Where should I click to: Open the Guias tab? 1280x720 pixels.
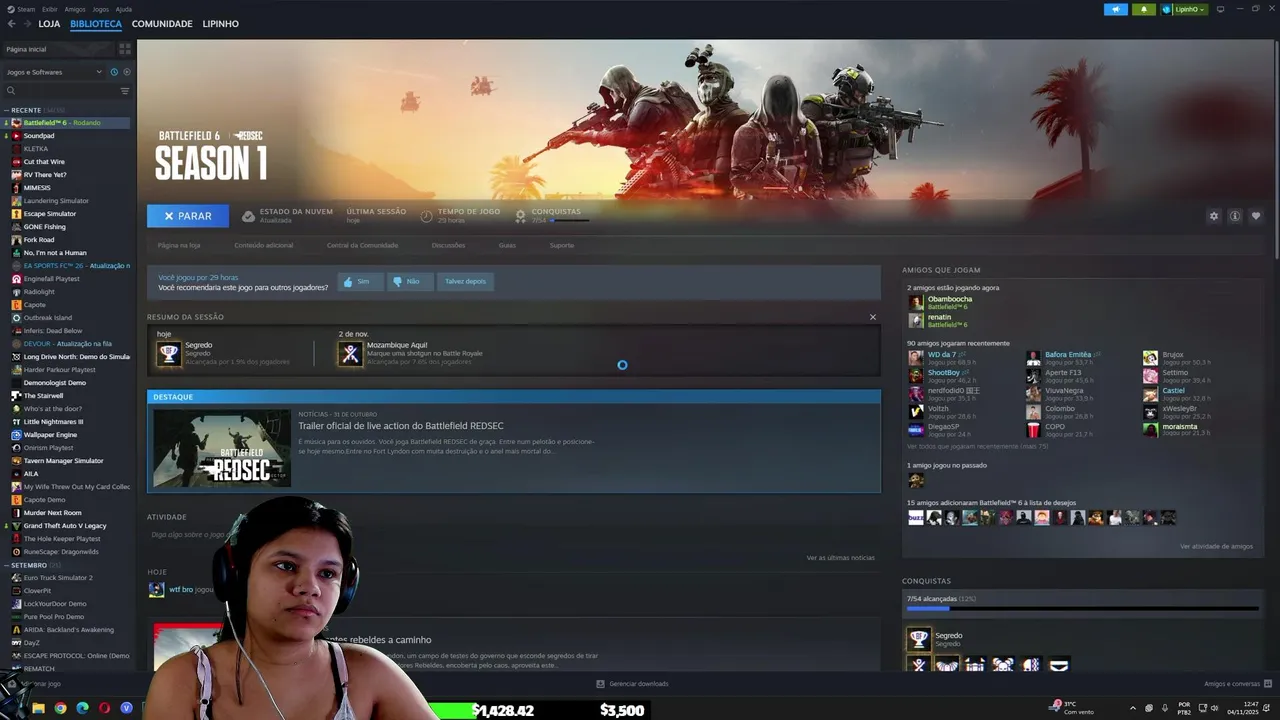pos(507,245)
